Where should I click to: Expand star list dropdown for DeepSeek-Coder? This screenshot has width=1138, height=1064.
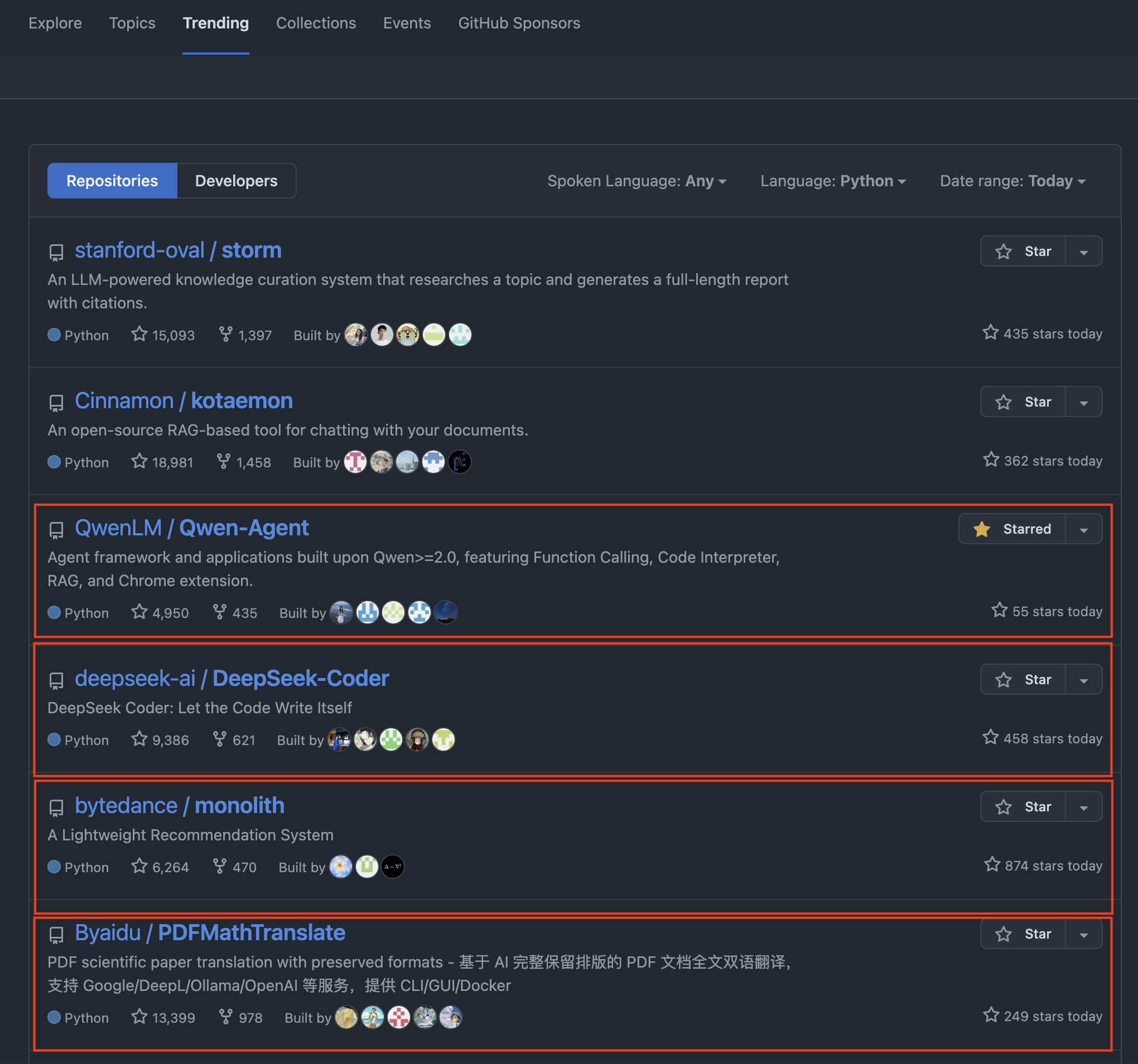tap(1084, 679)
